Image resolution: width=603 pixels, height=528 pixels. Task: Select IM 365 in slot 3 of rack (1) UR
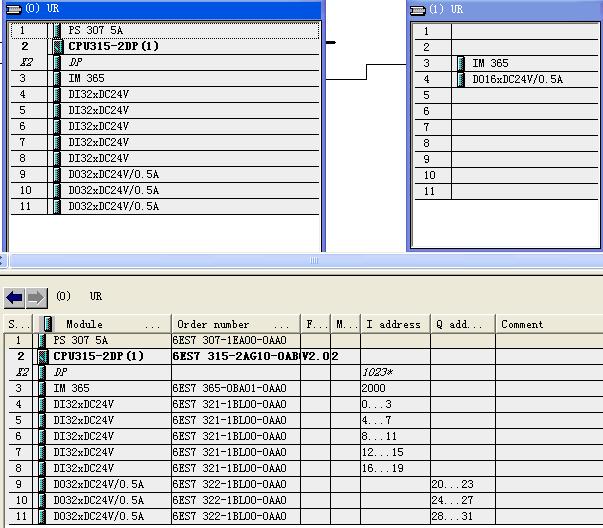tap(506, 63)
